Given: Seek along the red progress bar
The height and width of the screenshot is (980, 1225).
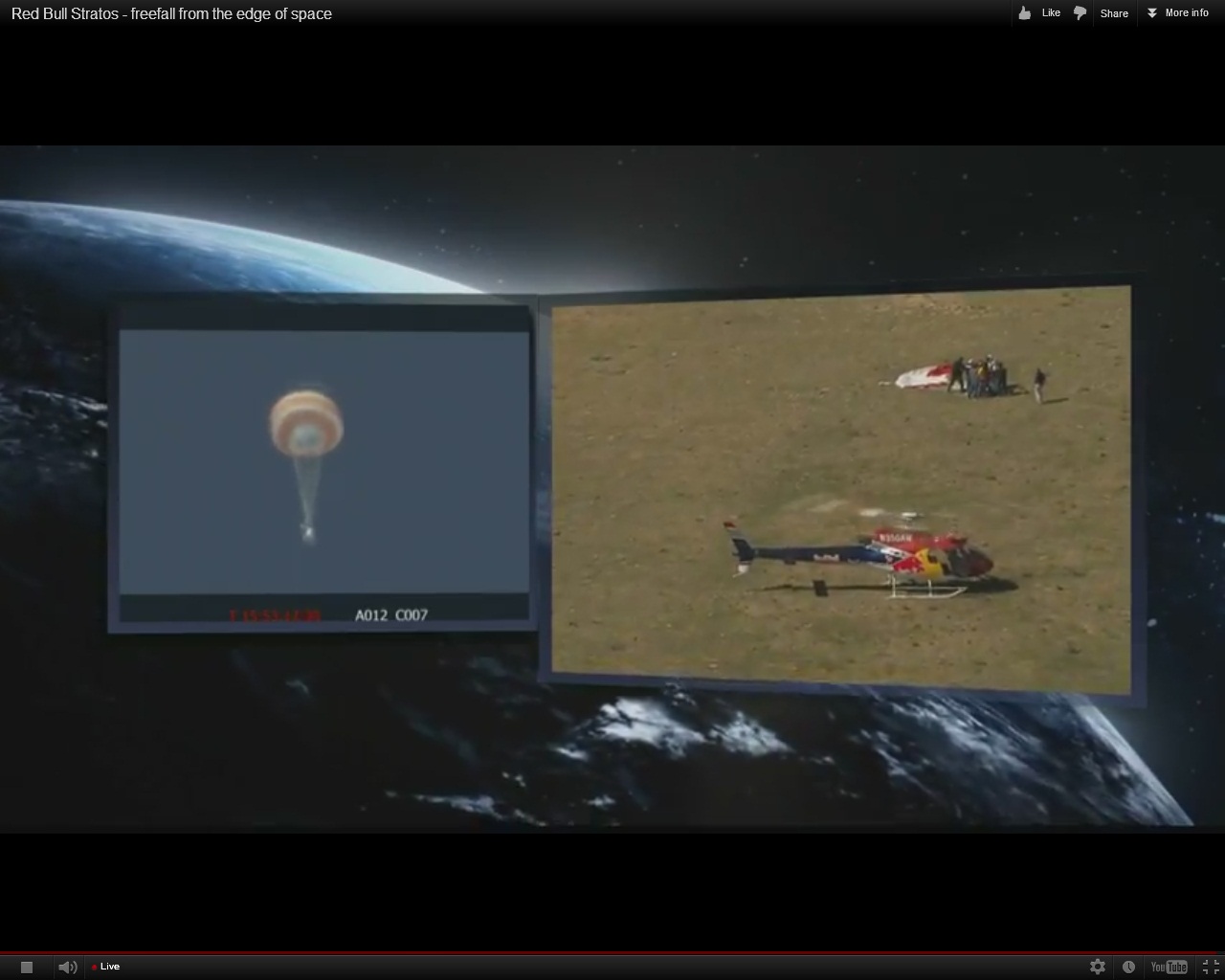Looking at the screenshot, I should coord(612,953).
